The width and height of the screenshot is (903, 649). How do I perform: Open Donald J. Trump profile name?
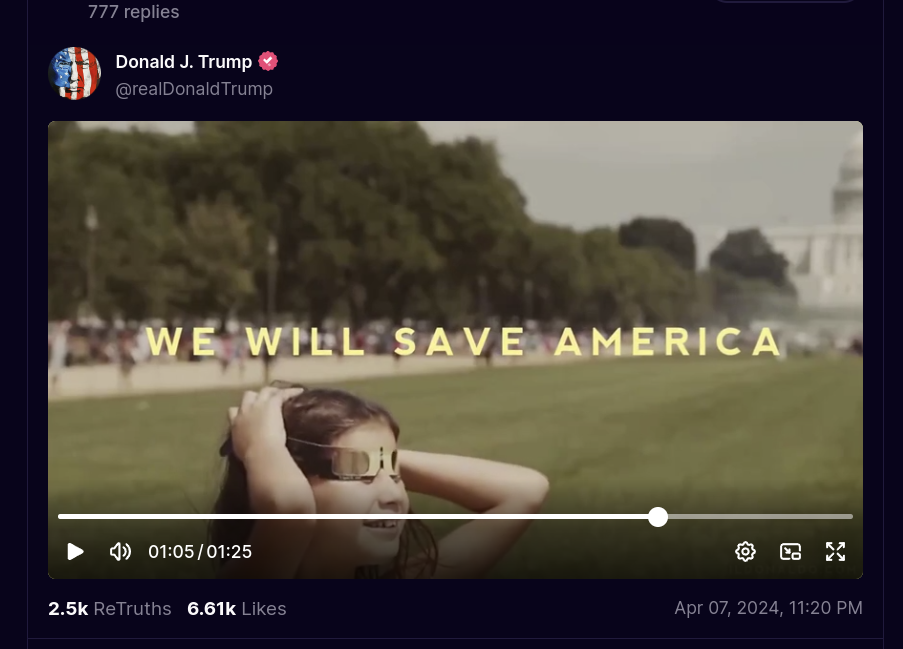pyautogui.click(x=184, y=62)
